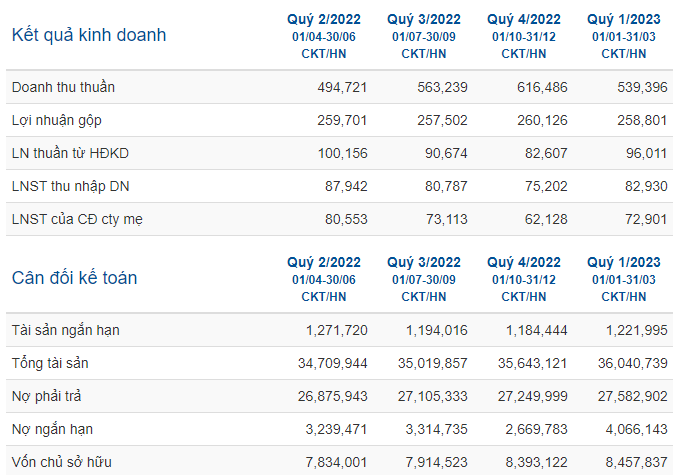Select LNST thu nhập DN value 75,202

(x=546, y=187)
